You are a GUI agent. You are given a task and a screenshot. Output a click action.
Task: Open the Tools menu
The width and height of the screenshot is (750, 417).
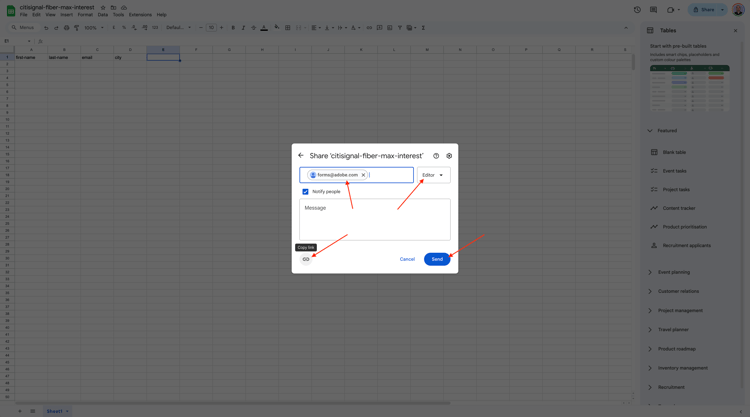tap(118, 15)
